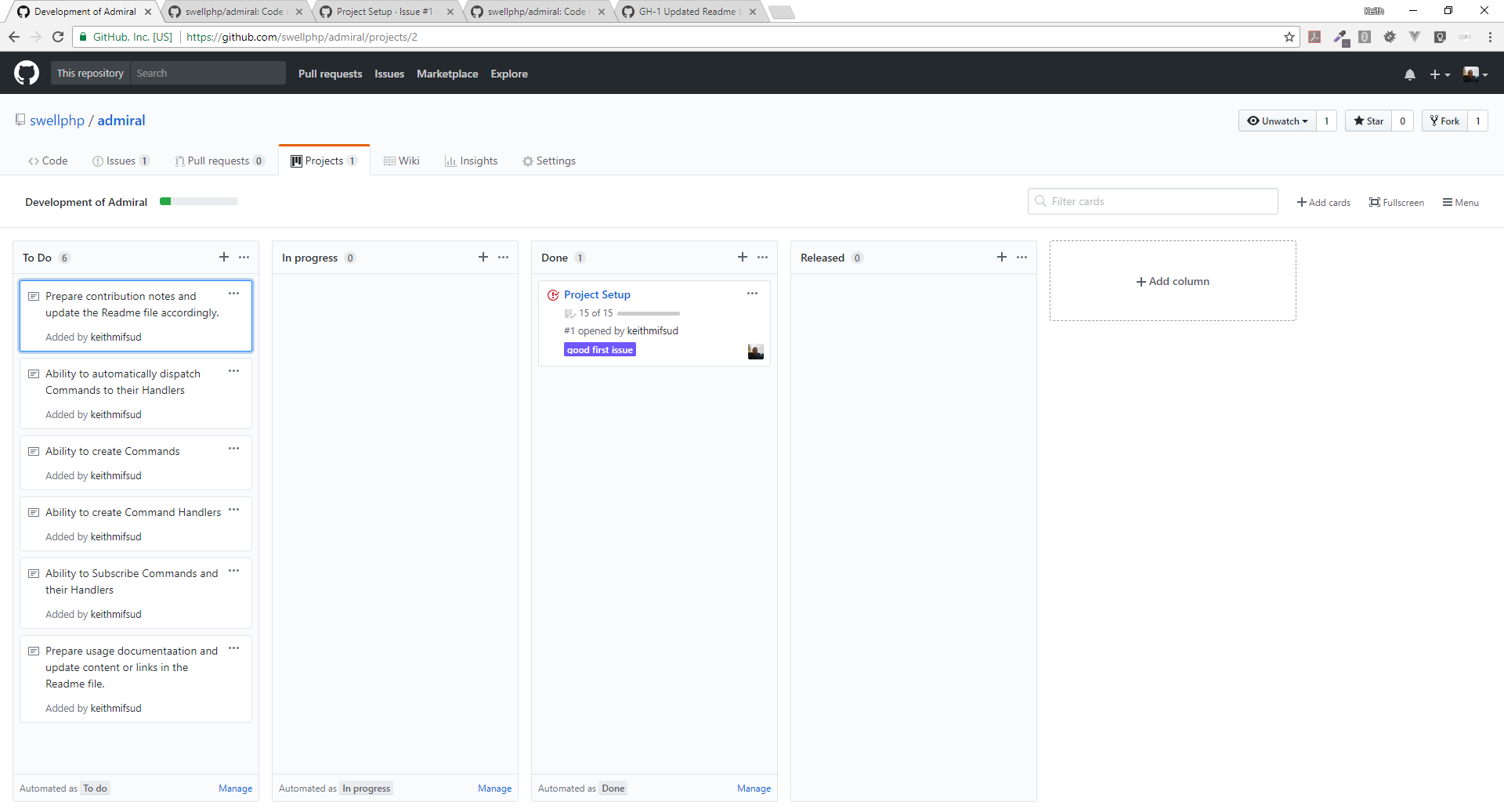Open the Wiki tab
This screenshot has width=1504, height=812.
point(402,161)
